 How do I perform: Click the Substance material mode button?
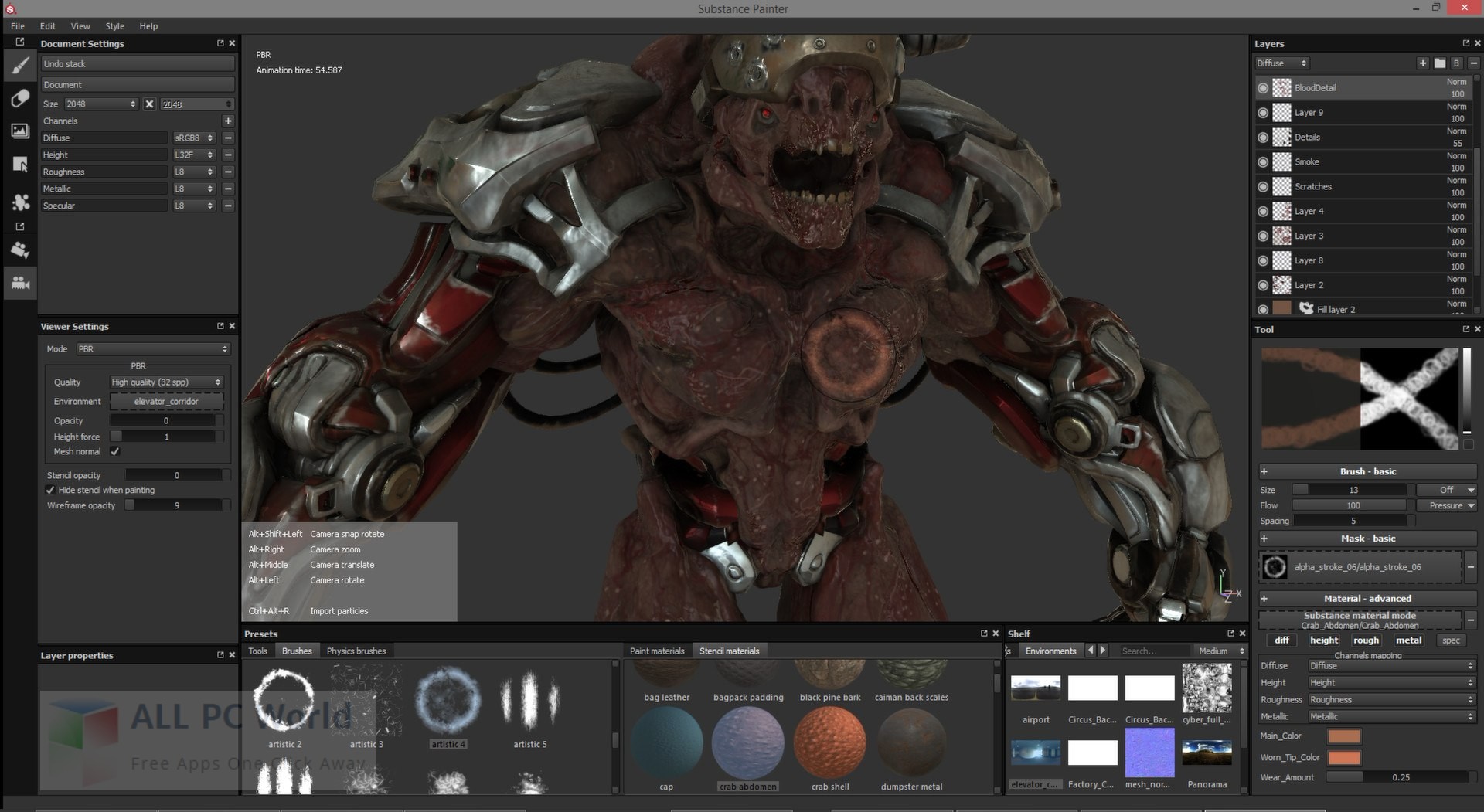point(1360,620)
